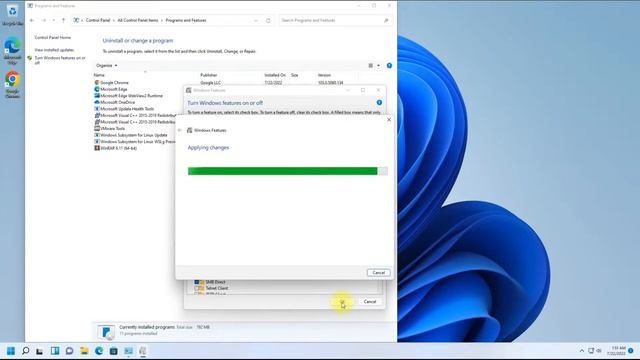Go back in Programs and Features window

point(32,20)
